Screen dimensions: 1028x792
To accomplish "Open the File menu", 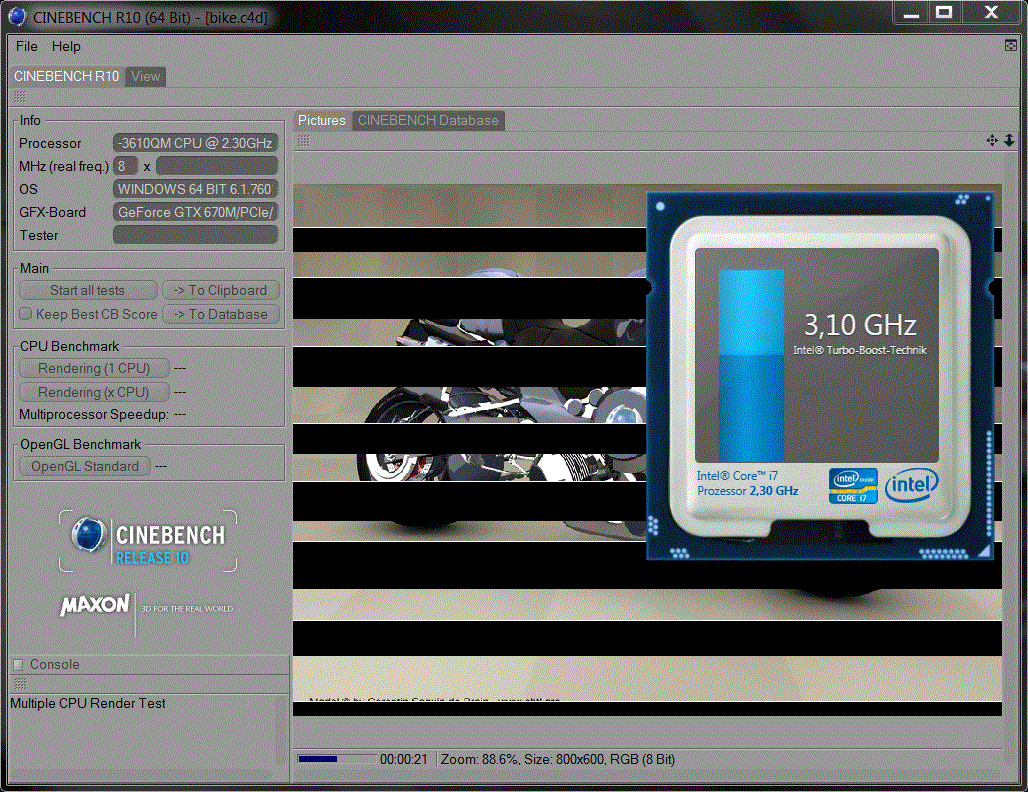I will pyautogui.click(x=26, y=47).
